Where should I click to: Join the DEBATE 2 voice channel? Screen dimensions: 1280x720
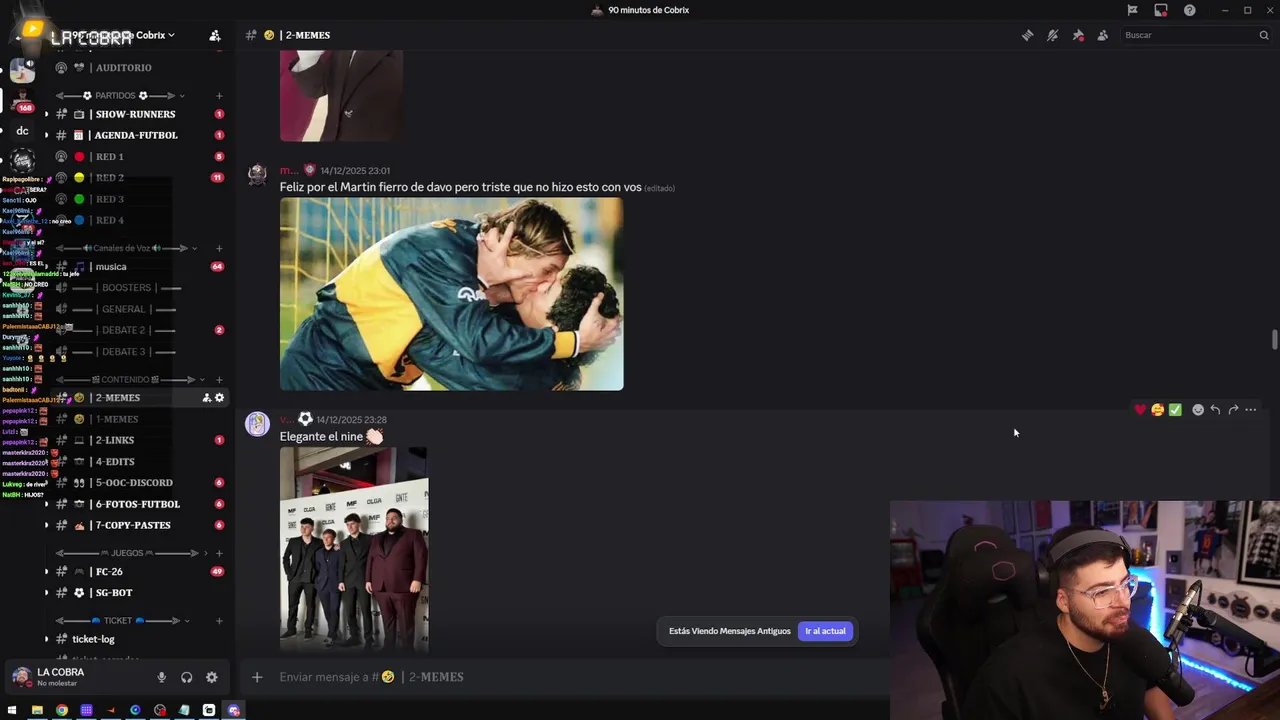point(124,330)
